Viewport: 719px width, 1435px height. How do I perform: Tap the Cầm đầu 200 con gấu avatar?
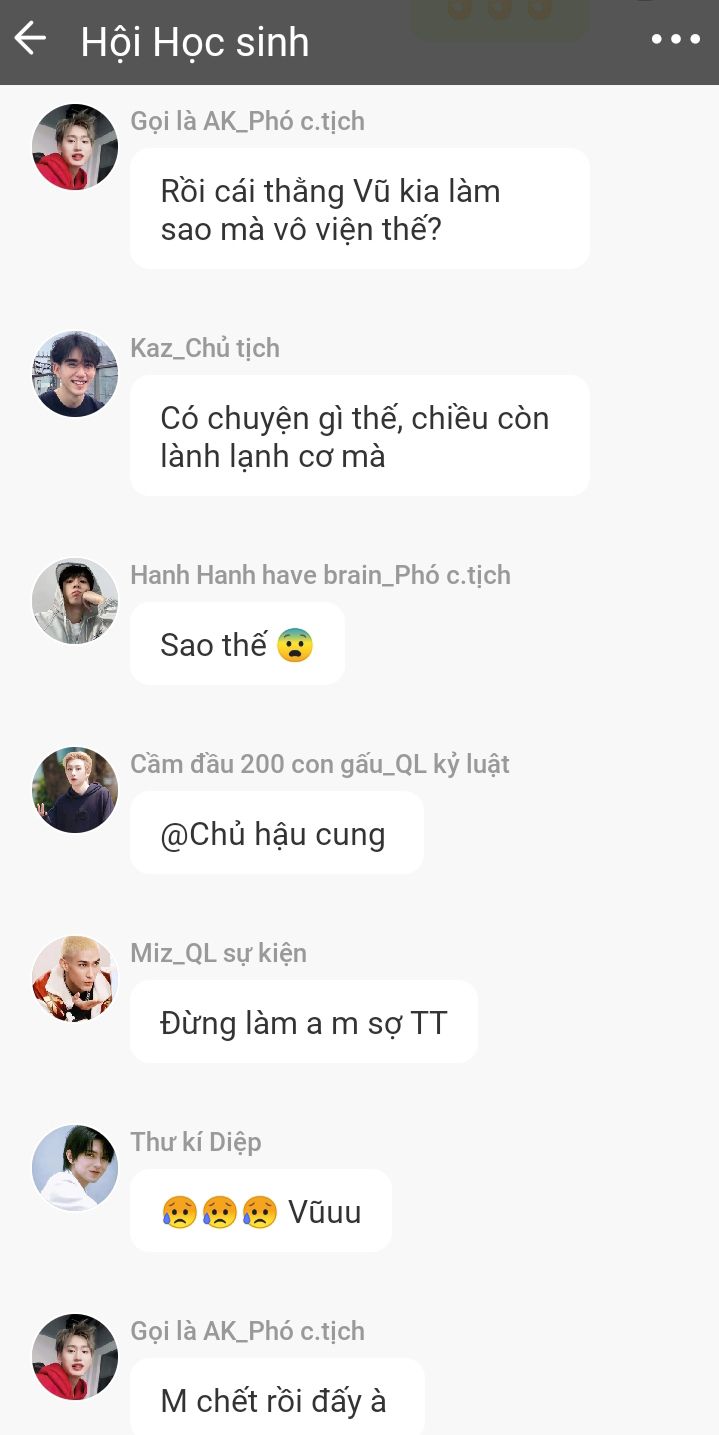point(75,790)
